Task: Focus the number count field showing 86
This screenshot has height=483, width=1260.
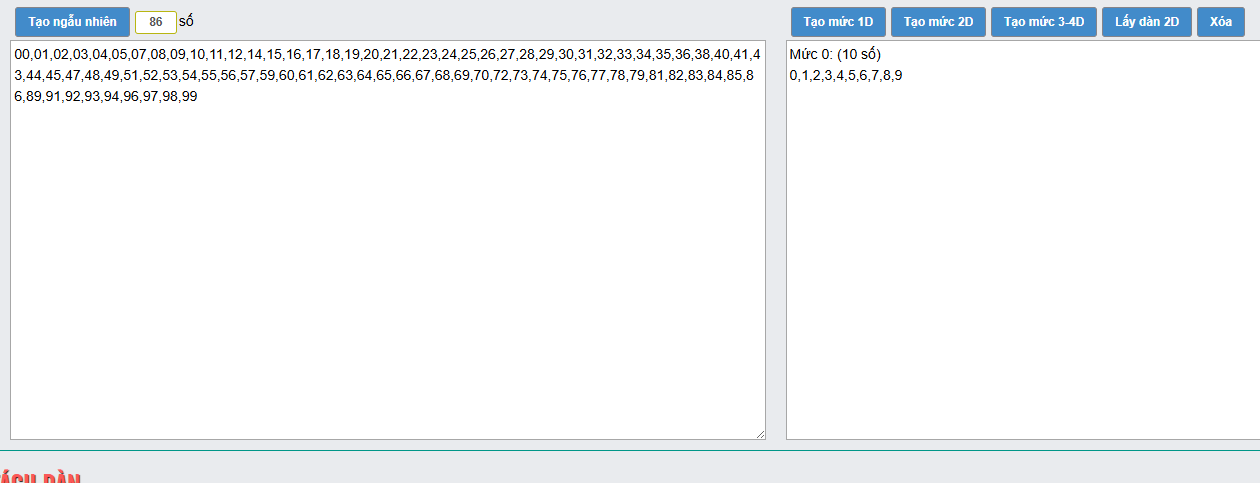Action: tap(155, 22)
